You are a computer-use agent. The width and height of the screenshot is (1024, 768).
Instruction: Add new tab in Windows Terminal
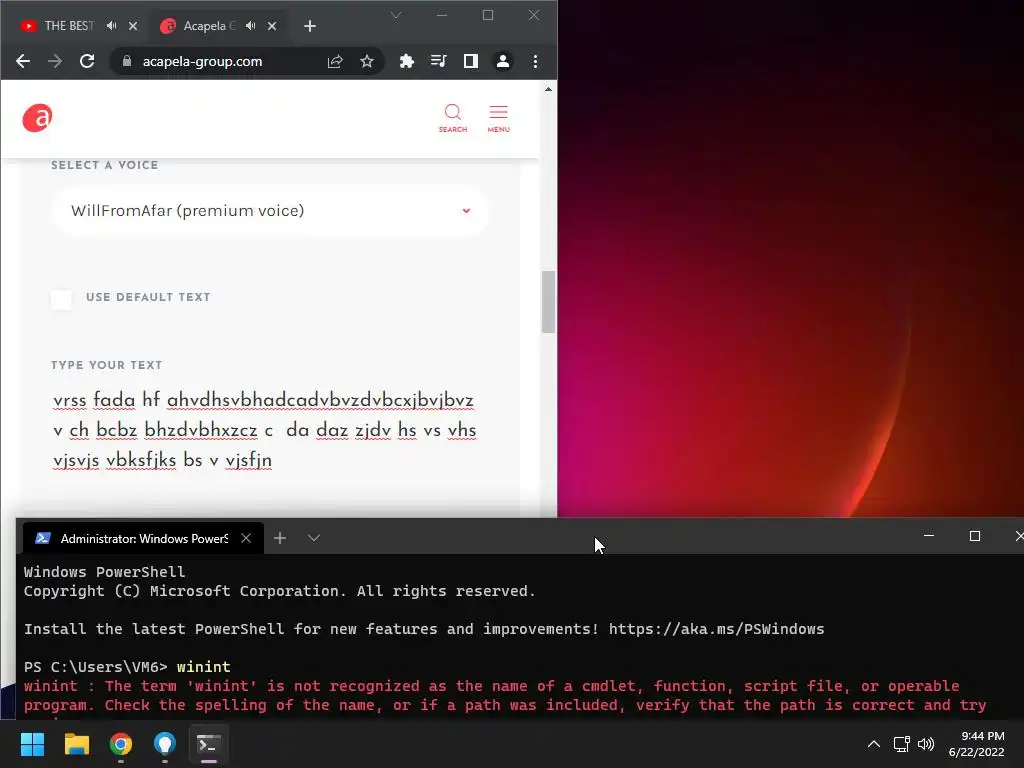point(280,538)
